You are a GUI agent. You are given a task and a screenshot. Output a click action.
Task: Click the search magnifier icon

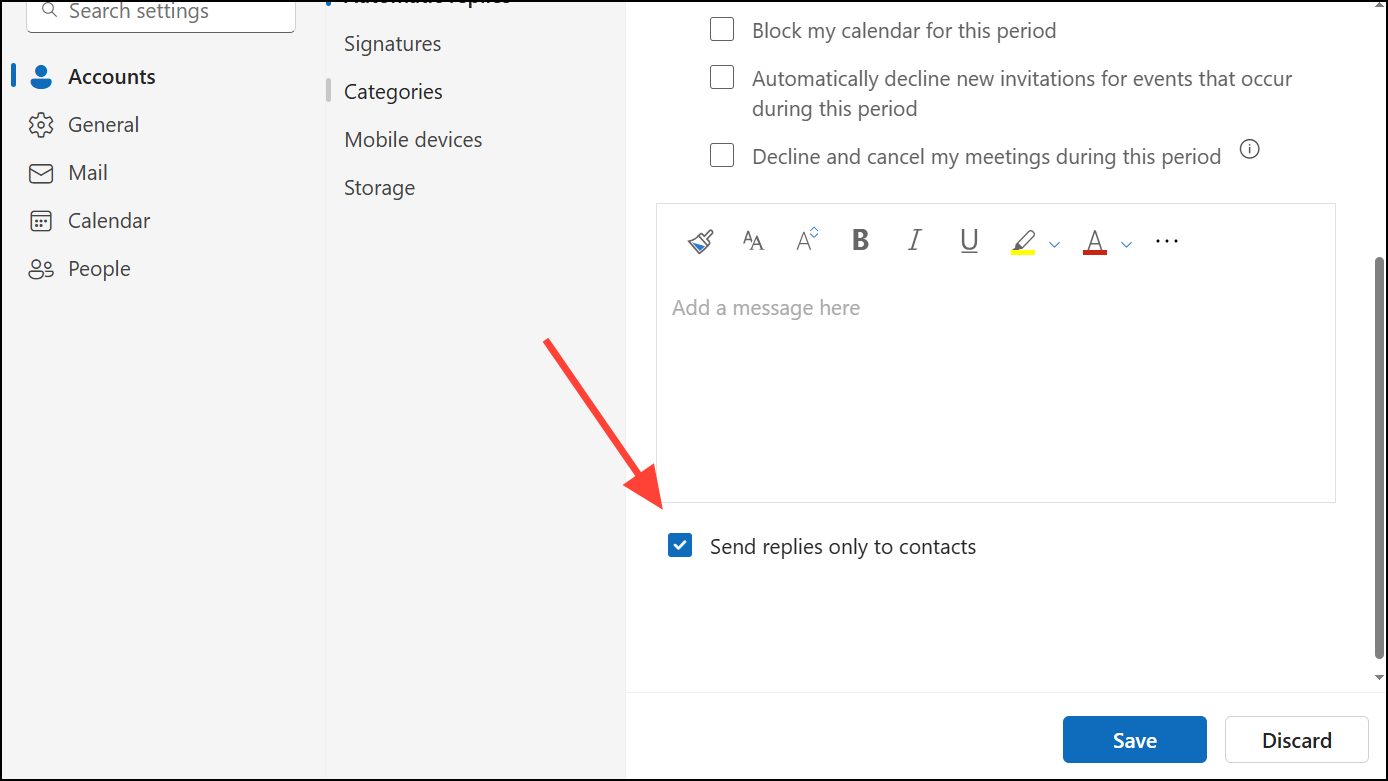(x=49, y=11)
